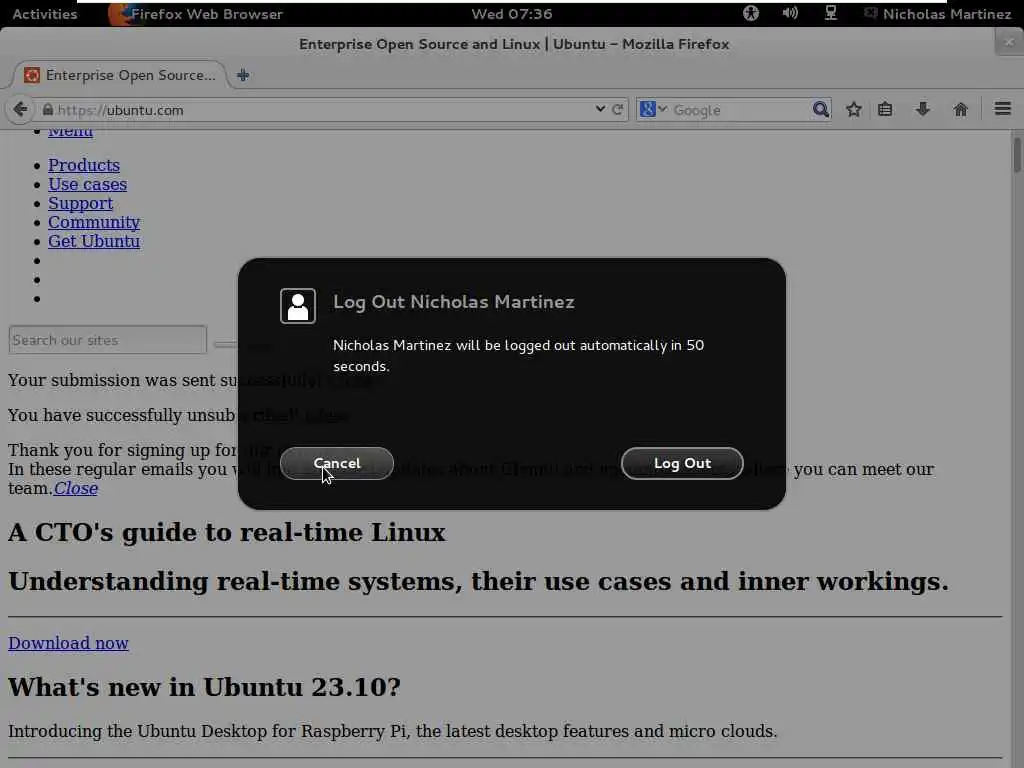The height and width of the screenshot is (768, 1024).
Task: Open the Support link
Action: click(80, 203)
